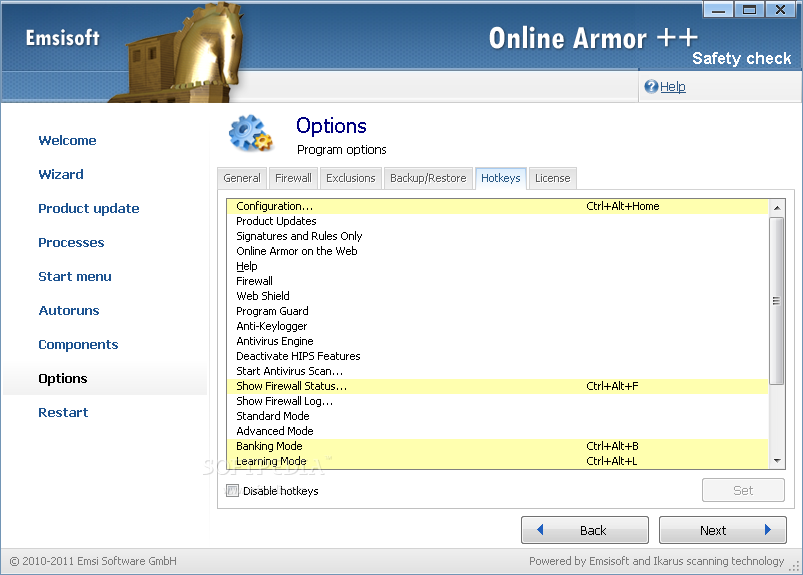Image resolution: width=803 pixels, height=575 pixels.
Task: Select the Configuration... hotkey row
Action: click(x=497, y=206)
